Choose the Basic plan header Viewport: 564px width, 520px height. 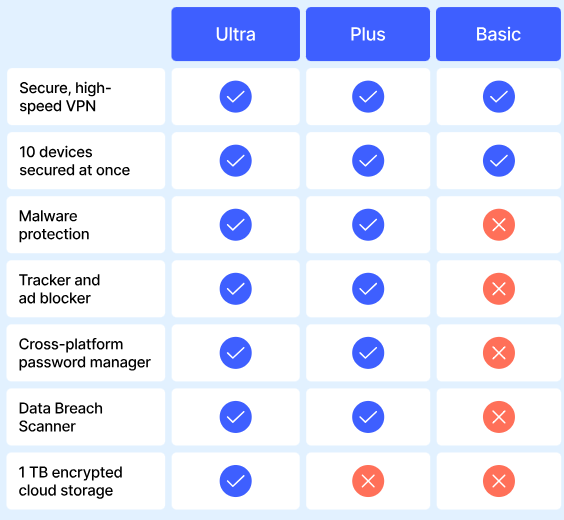(x=498, y=34)
